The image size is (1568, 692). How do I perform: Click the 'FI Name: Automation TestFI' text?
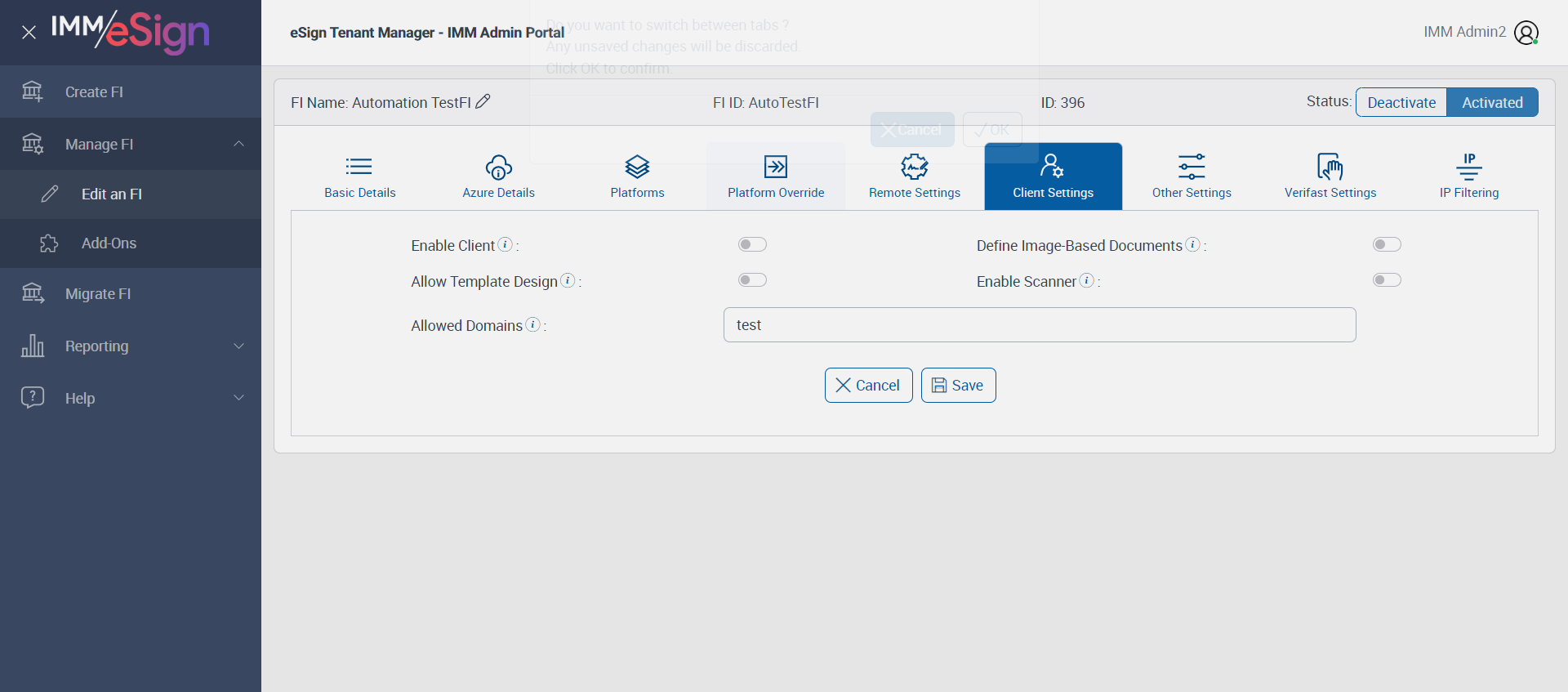[381, 103]
